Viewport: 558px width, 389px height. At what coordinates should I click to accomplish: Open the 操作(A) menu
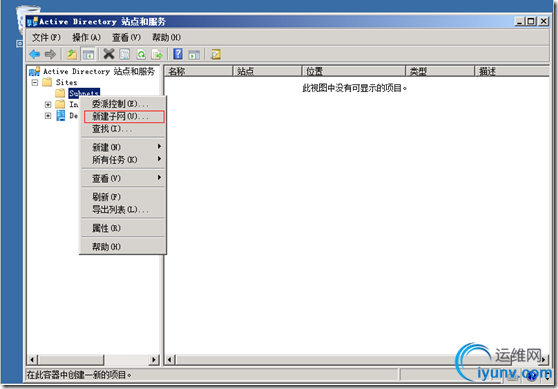coord(86,37)
